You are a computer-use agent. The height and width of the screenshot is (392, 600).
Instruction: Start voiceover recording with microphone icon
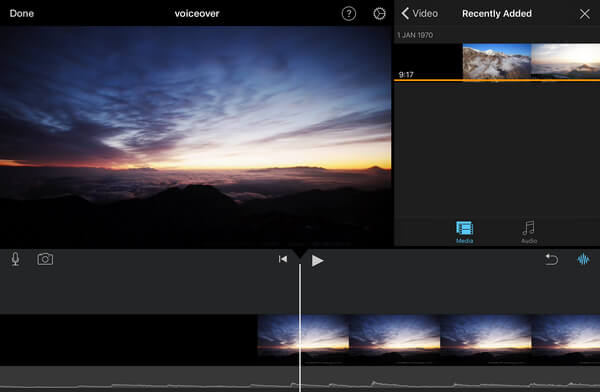coord(15,259)
